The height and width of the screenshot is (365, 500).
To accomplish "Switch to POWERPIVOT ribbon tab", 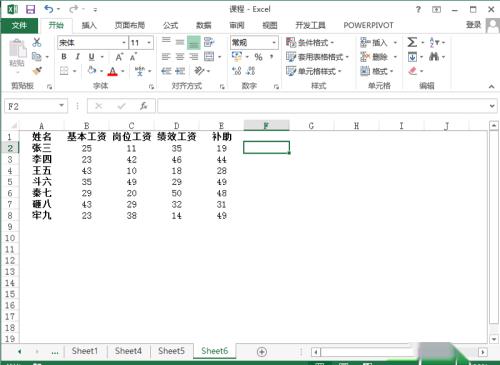I will click(368, 25).
